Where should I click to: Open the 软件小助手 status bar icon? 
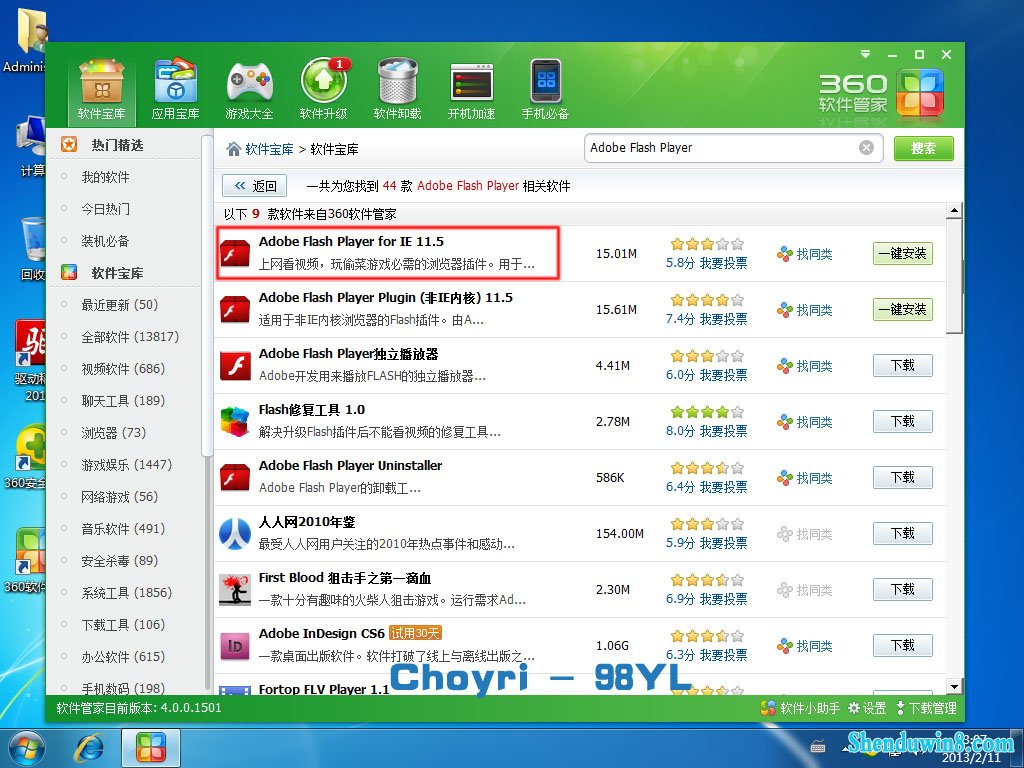coord(801,708)
